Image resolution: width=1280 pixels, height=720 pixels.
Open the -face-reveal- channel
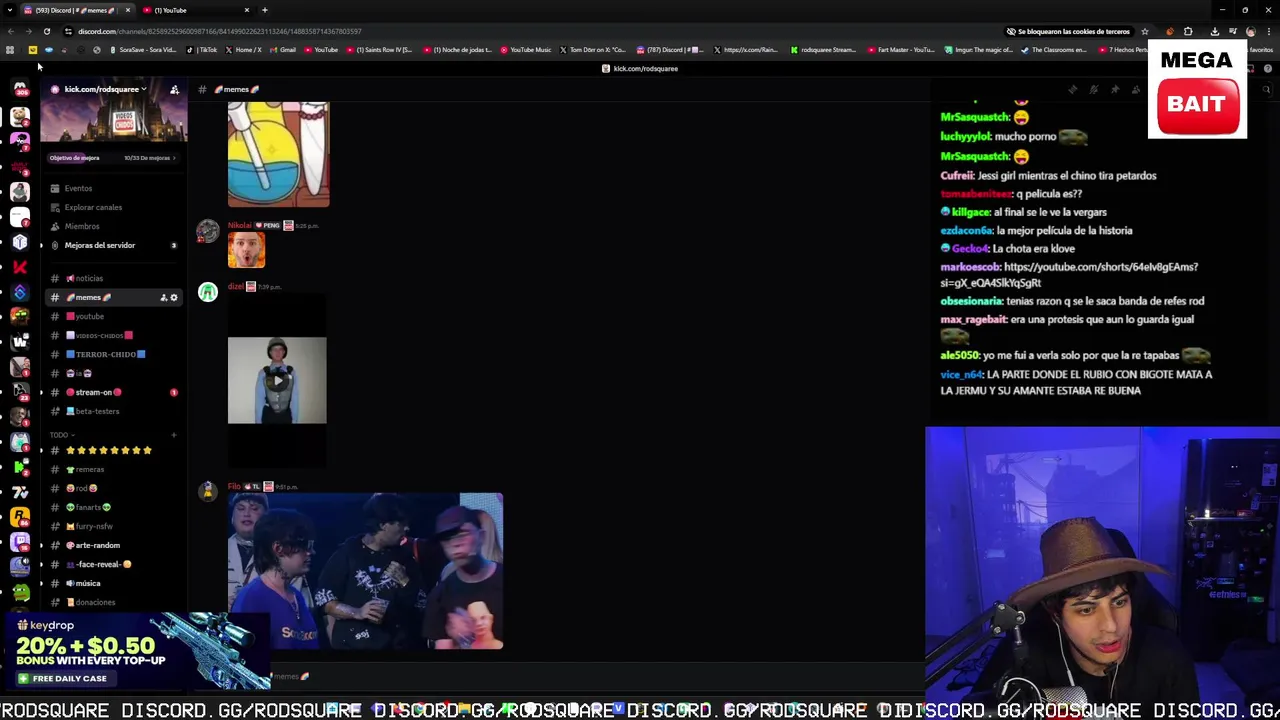(x=113, y=564)
